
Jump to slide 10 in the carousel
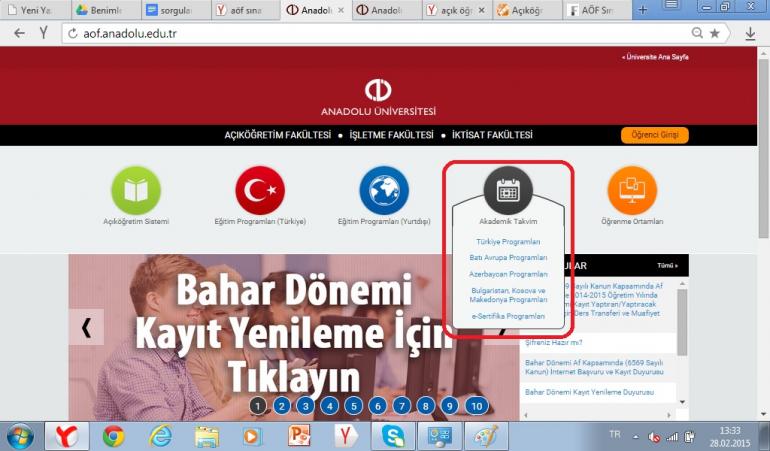pos(476,405)
